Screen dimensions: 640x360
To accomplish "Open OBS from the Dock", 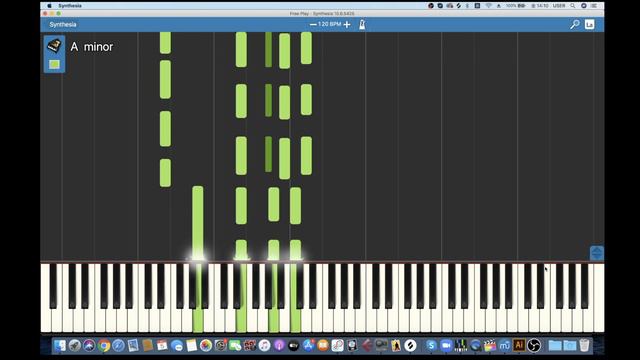I will 534,346.
